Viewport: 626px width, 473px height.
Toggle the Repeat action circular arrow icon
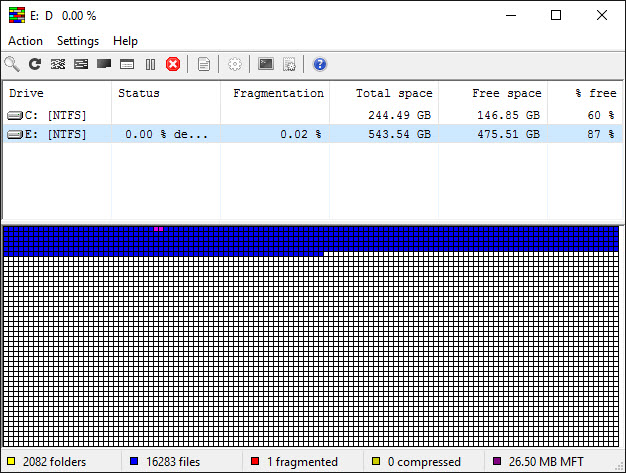tap(35, 64)
